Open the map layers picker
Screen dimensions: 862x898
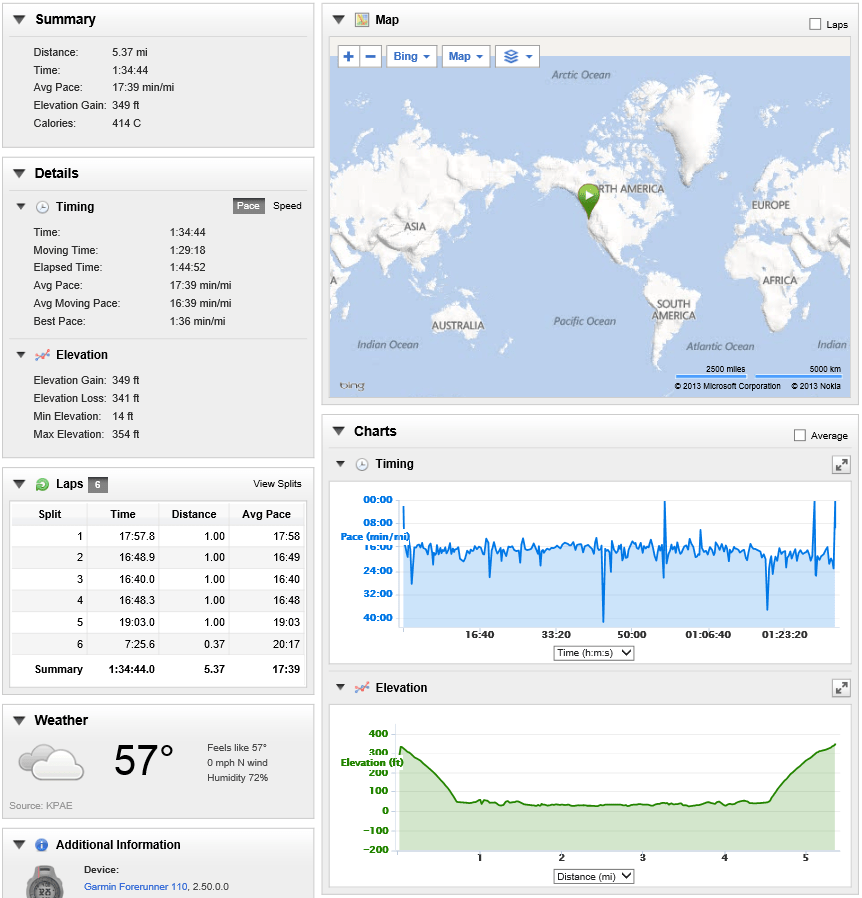(517, 56)
